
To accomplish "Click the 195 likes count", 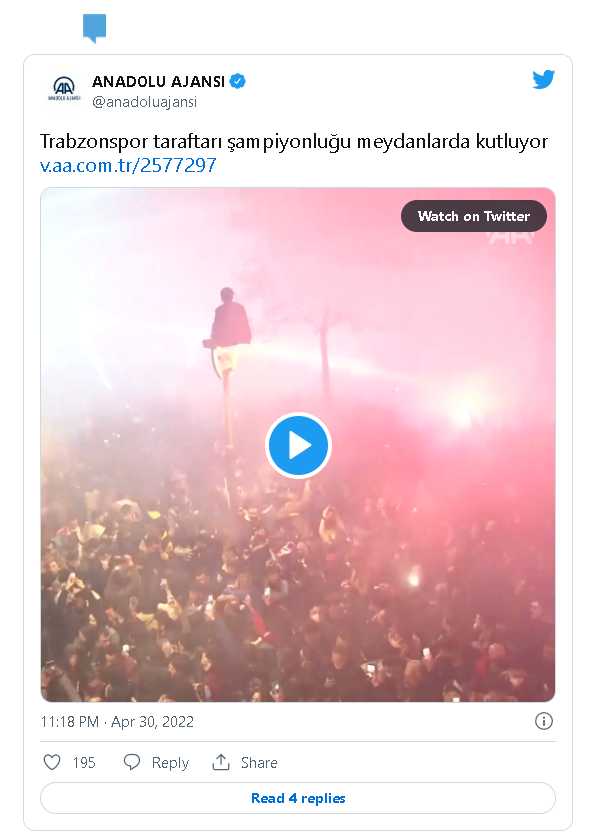I will tap(84, 762).
